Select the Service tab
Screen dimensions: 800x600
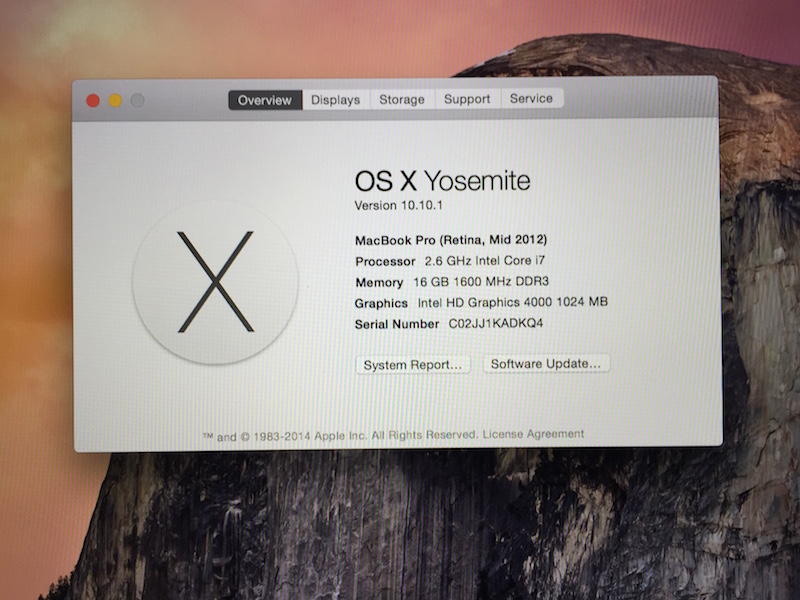pos(532,98)
